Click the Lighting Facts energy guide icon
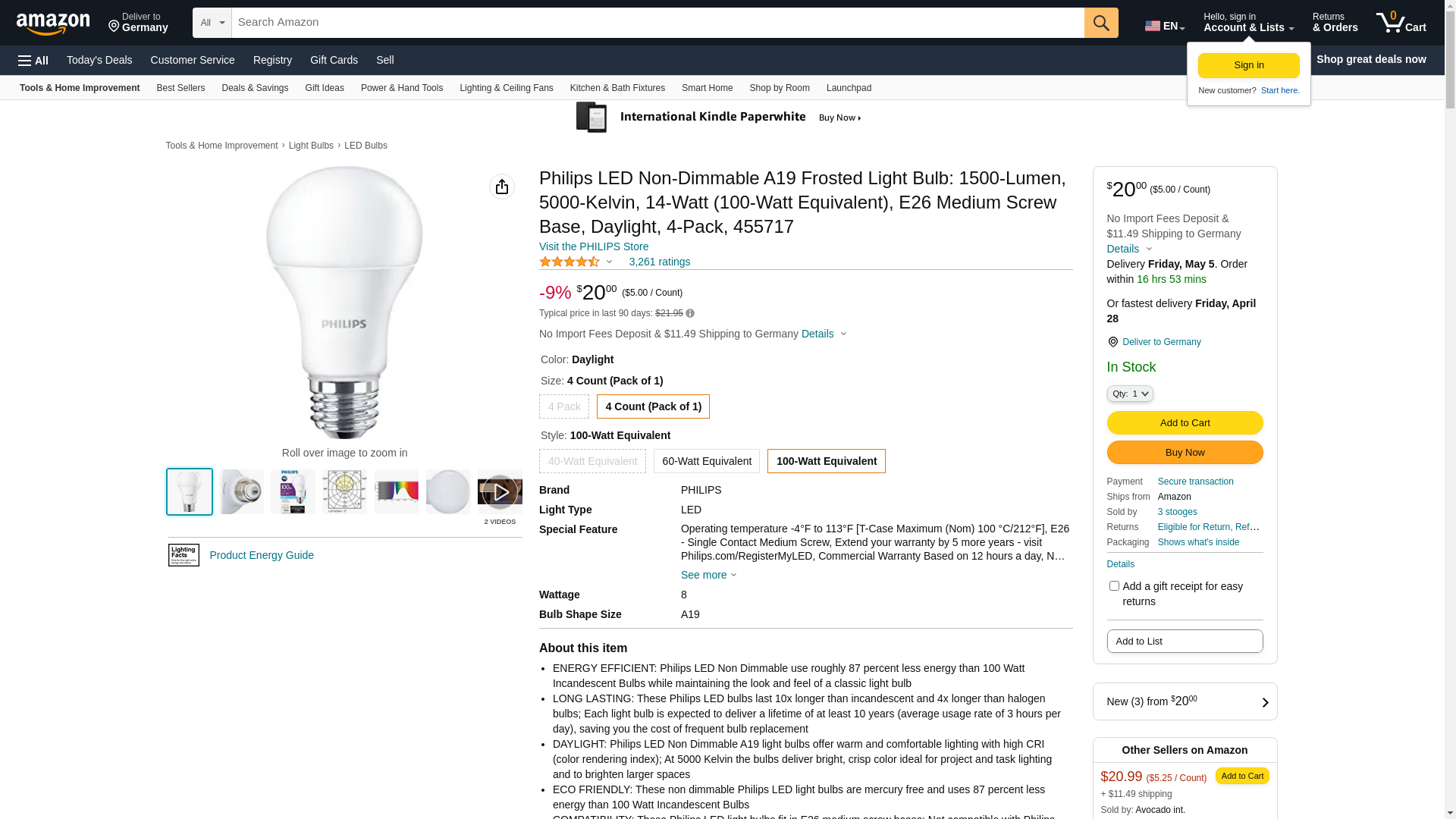The height and width of the screenshot is (819, 1456). tap(184, 555)
